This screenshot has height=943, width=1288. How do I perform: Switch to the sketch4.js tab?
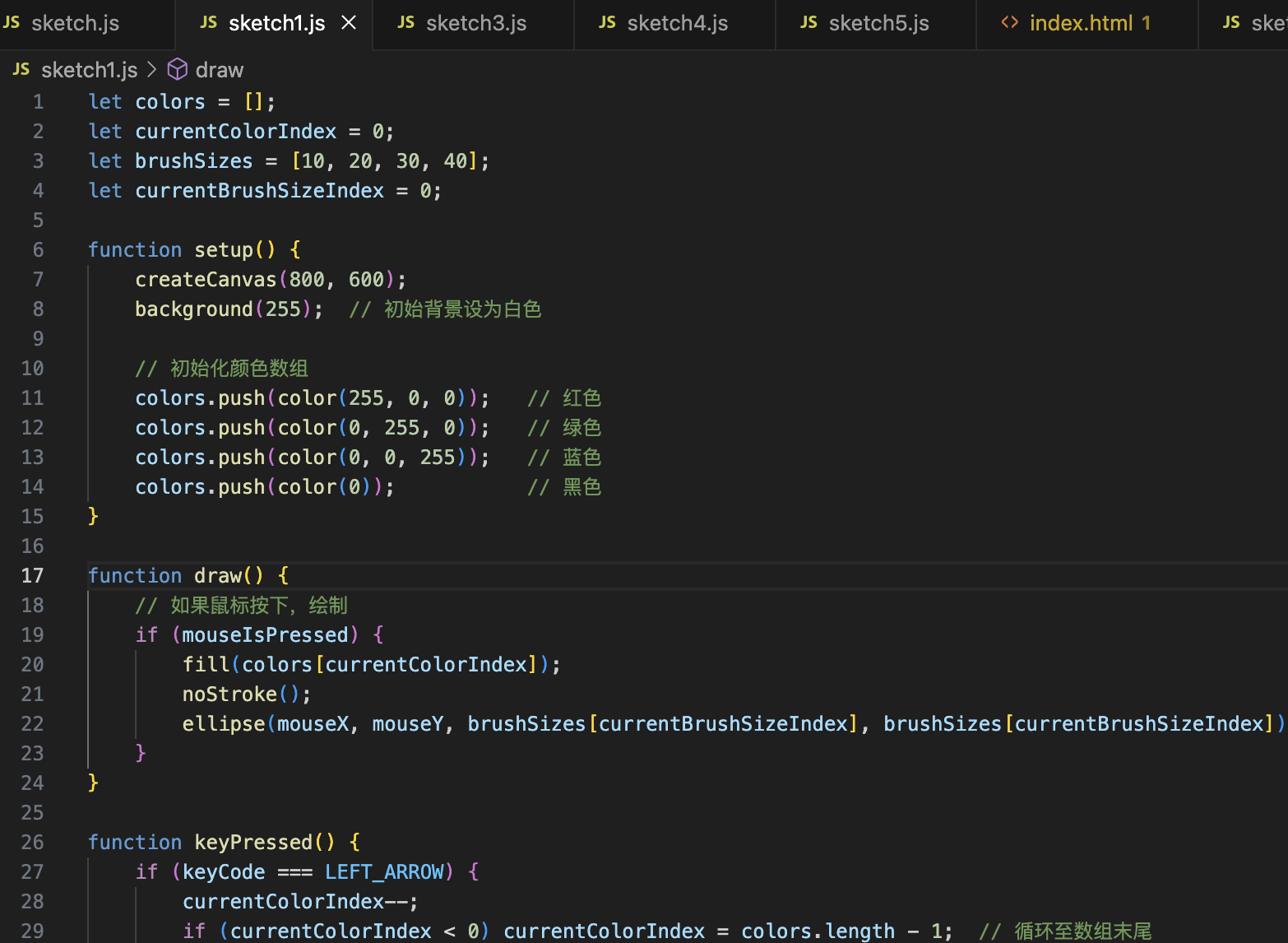674,23
